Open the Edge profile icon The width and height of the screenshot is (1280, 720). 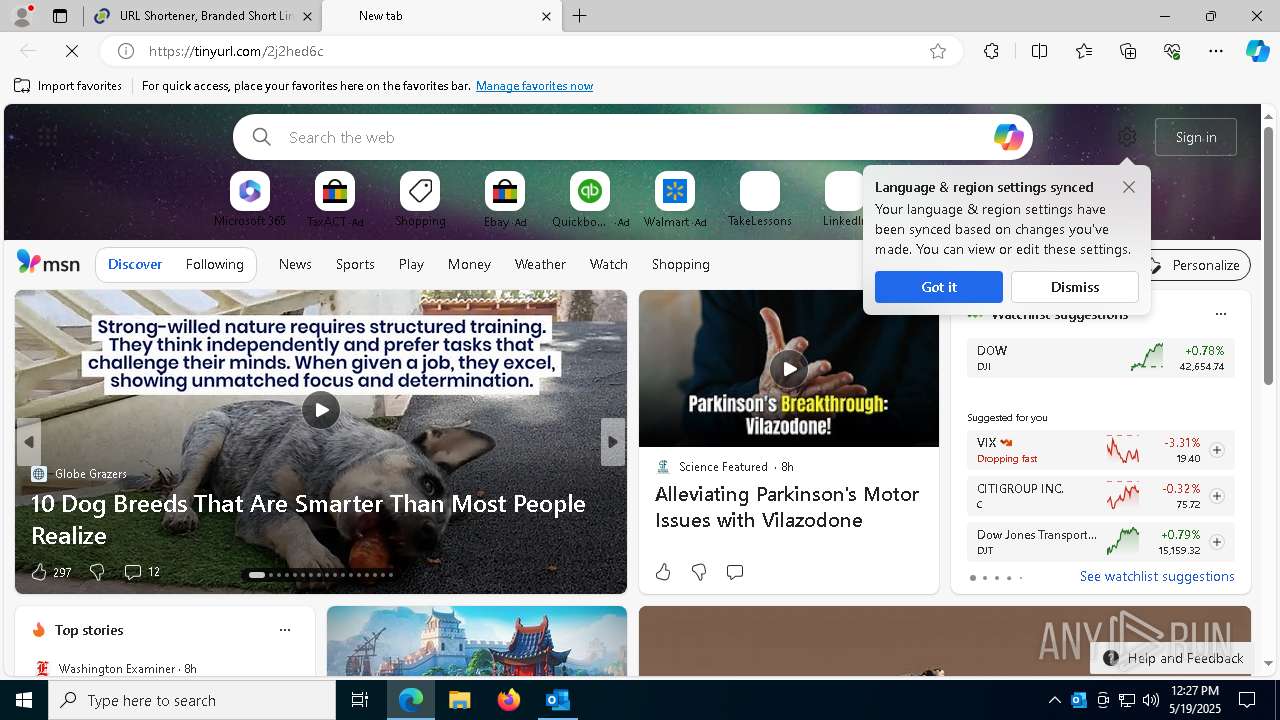[21, 16]
